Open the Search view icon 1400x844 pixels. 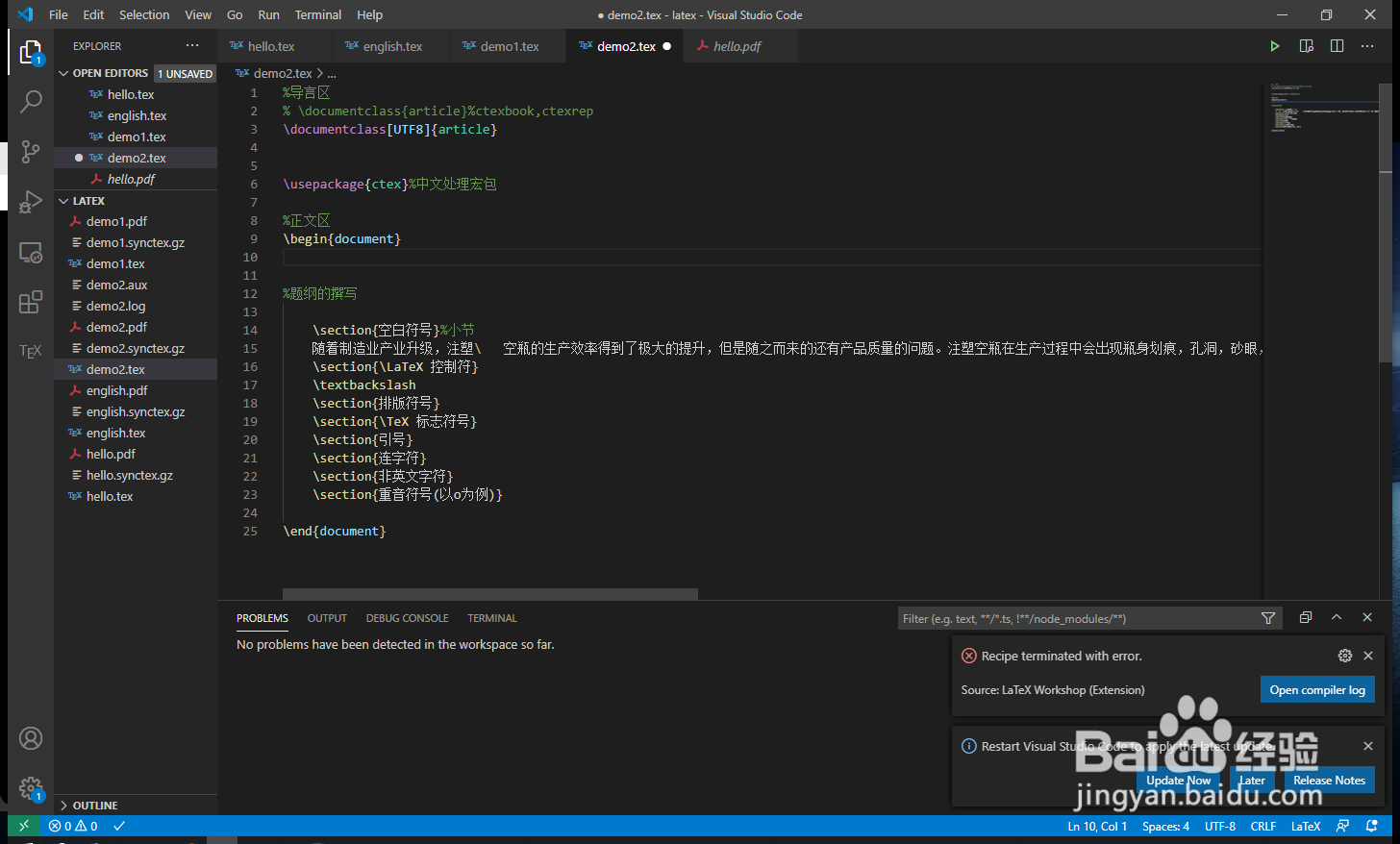(x=31, y=102)
